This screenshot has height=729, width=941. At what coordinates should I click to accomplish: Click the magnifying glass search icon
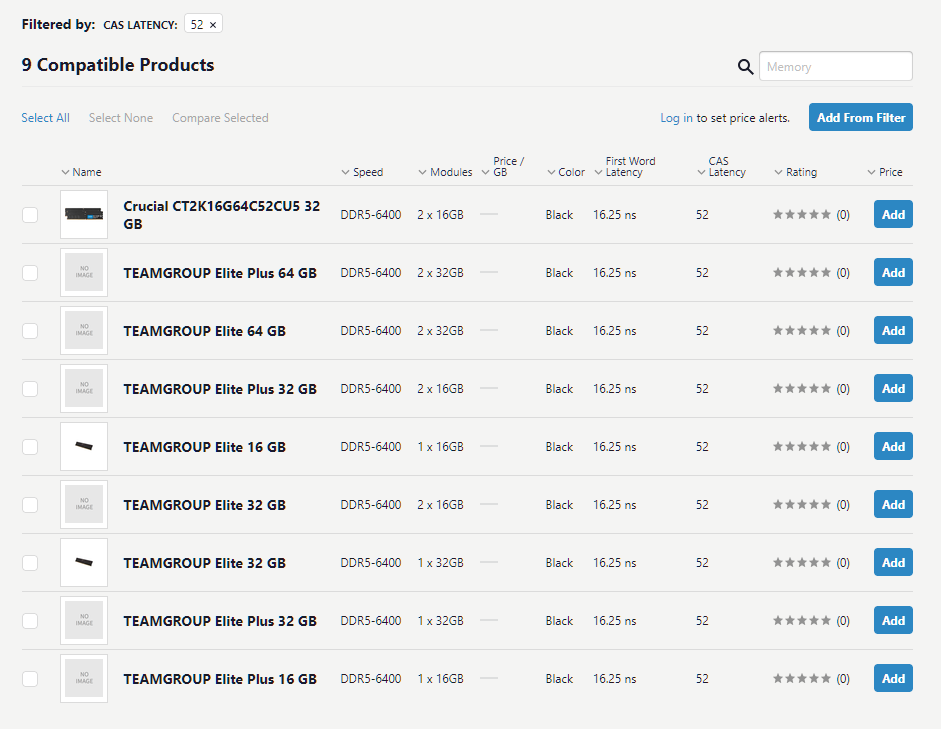coord(745,67)
